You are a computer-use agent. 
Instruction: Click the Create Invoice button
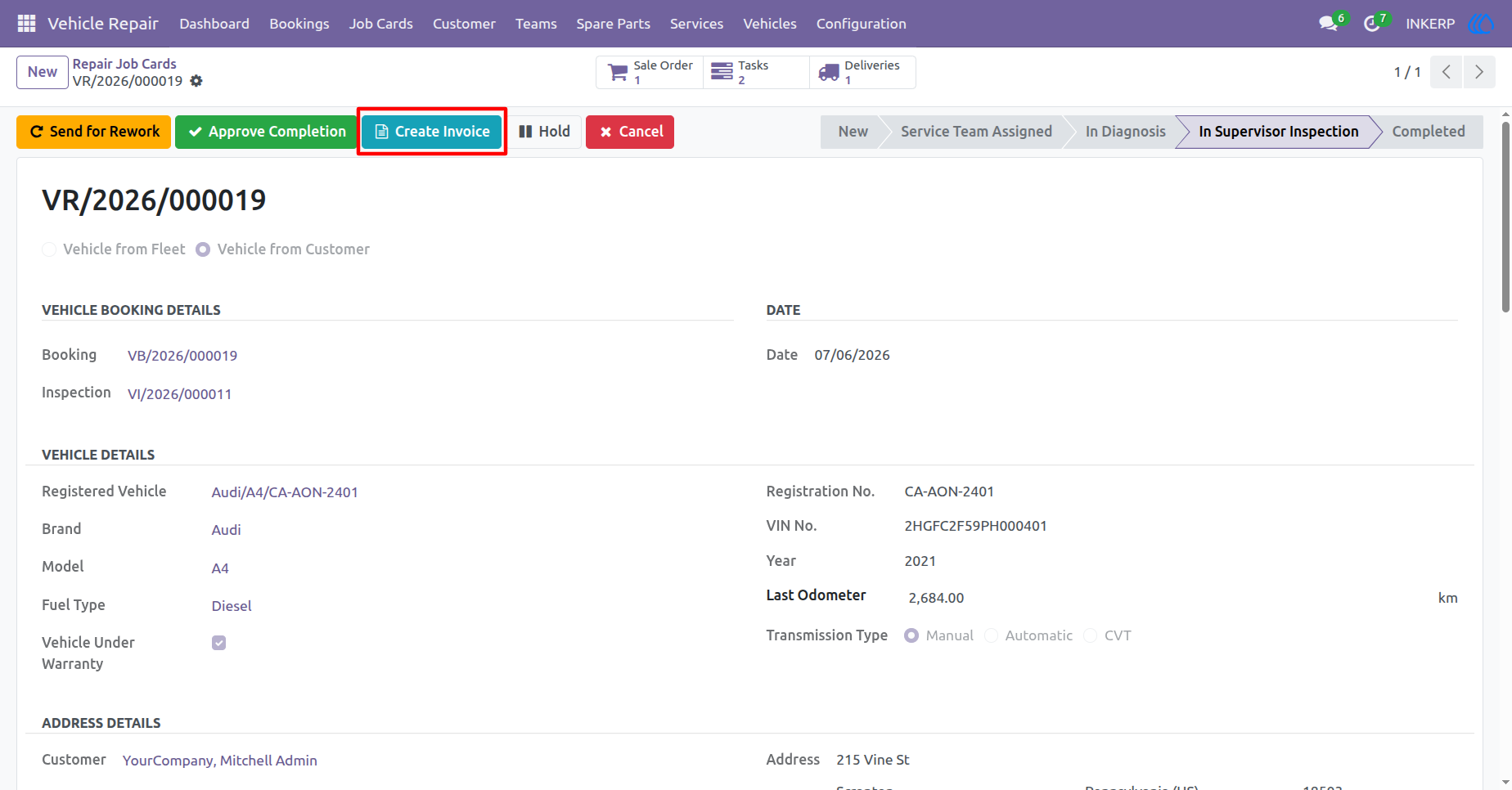click(432, 132)
